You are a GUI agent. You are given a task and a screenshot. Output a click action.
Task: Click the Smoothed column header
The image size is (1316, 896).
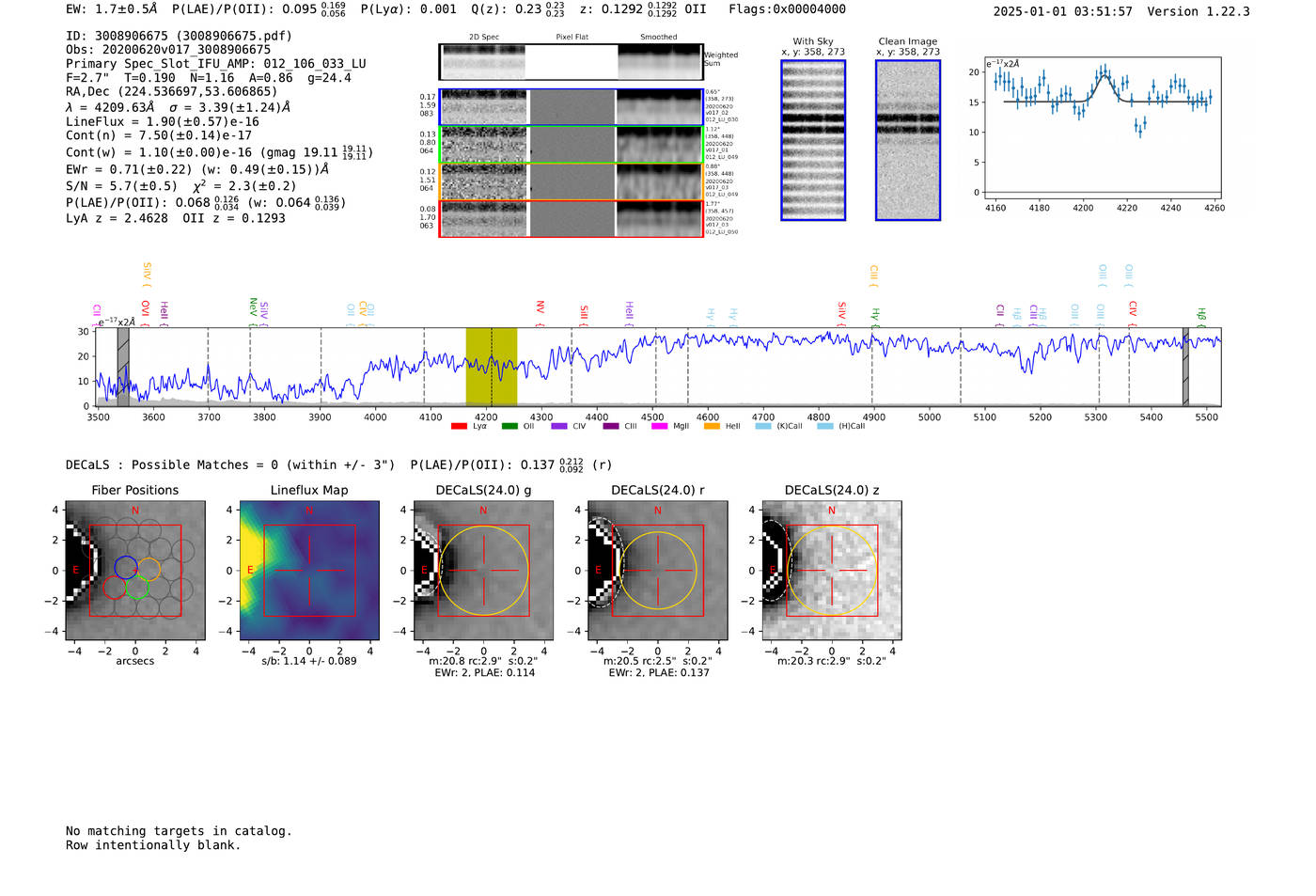[659, 37]
